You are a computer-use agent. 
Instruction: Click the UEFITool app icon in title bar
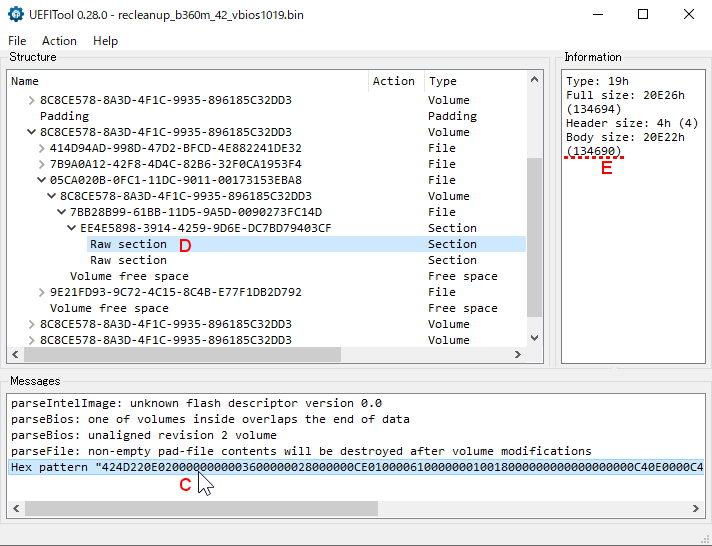pos(14,14)
